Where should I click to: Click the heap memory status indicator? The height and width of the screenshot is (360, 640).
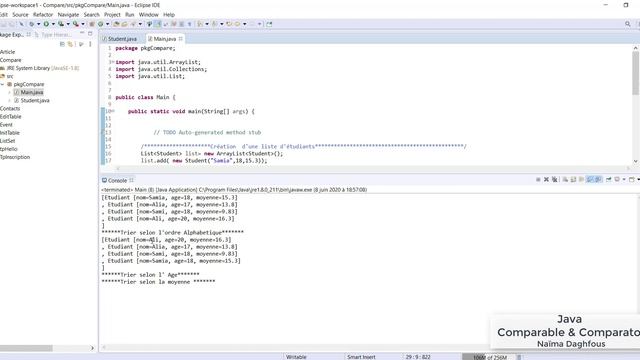(489, 357)
